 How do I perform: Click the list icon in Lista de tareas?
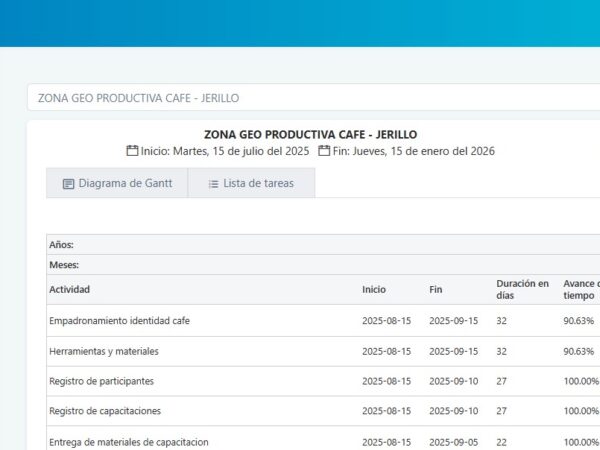[213, 184]
